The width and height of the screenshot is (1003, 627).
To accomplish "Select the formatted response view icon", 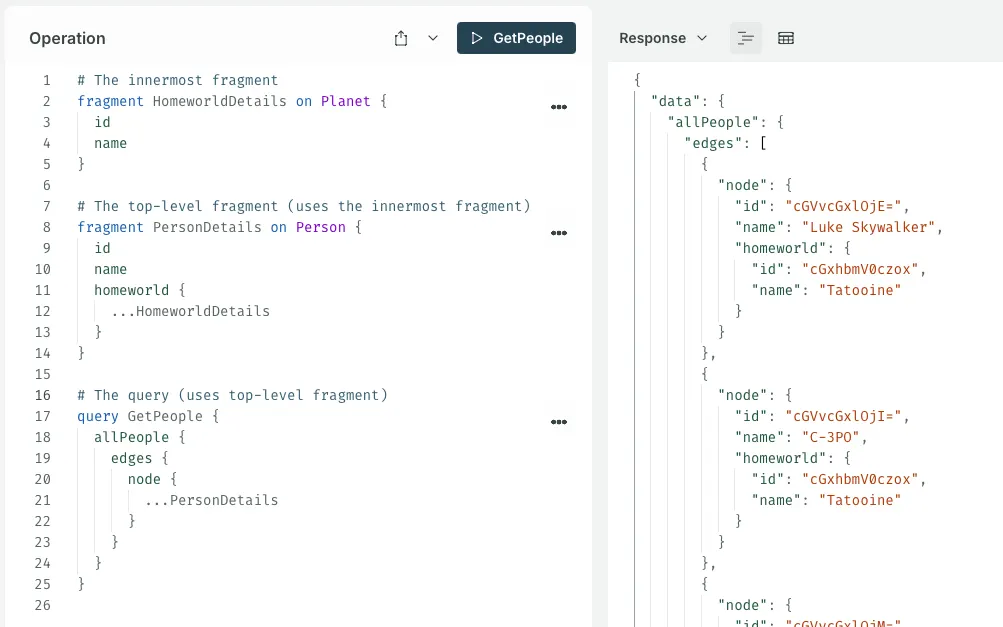I will click(x=745, y=37).
